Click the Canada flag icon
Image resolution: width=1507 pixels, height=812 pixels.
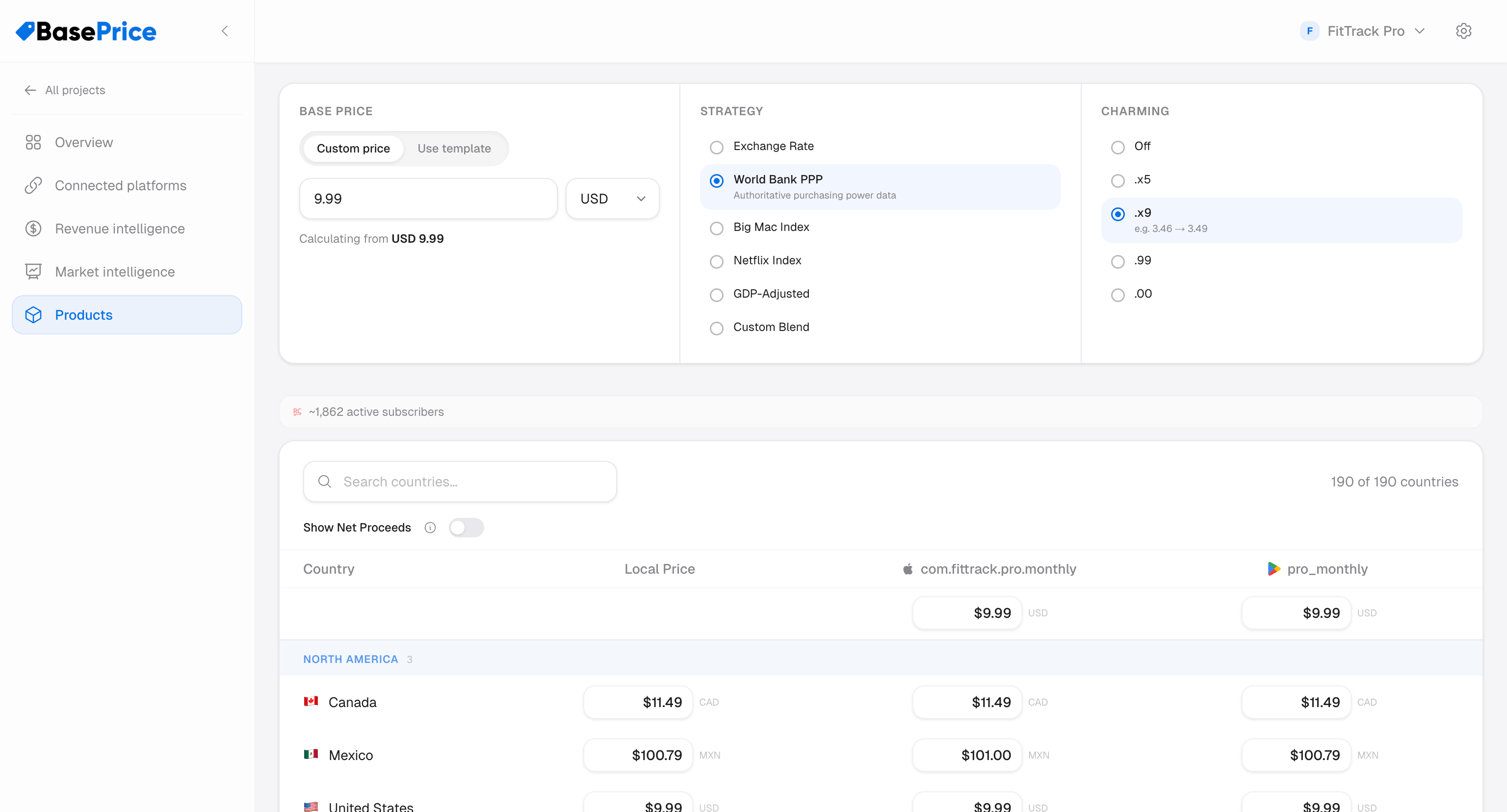(x=311, y=702)
